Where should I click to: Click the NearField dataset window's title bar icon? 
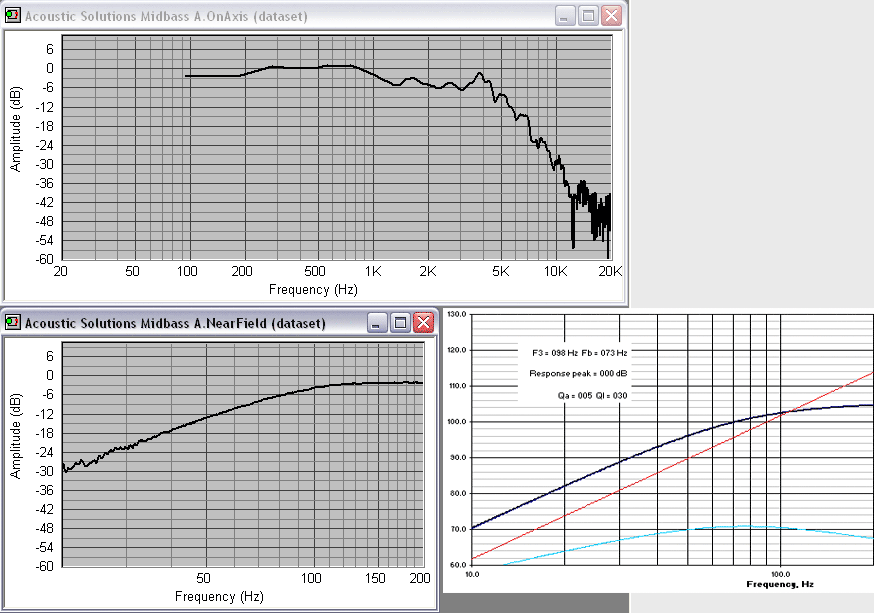point(12,323)
